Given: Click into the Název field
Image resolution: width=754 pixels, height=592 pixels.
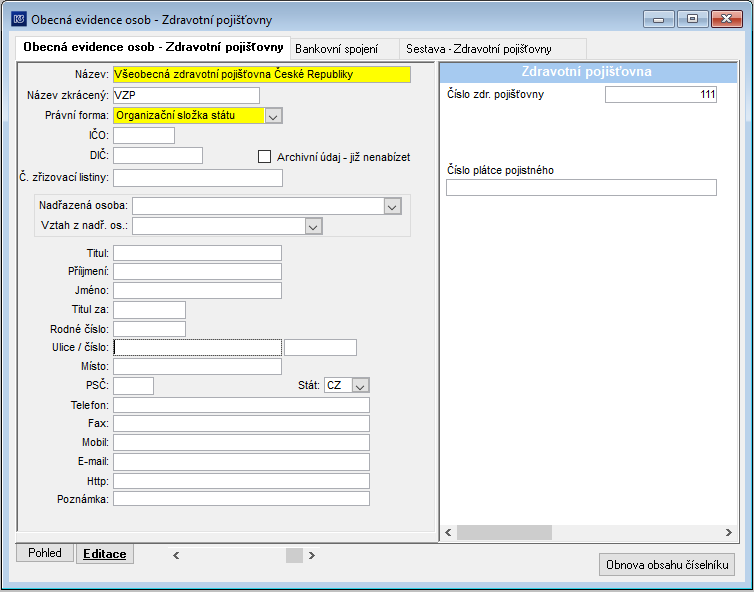Looking at the screenshot, I should point(262,75).
